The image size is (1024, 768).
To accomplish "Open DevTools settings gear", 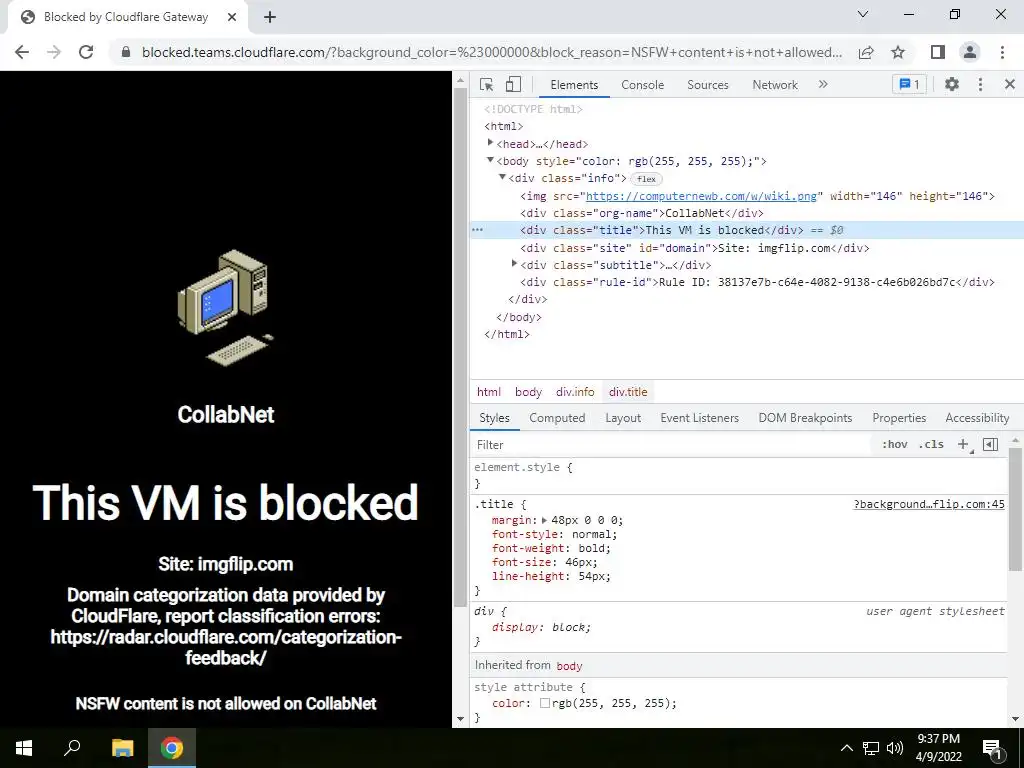I will (x=952, y=84).
